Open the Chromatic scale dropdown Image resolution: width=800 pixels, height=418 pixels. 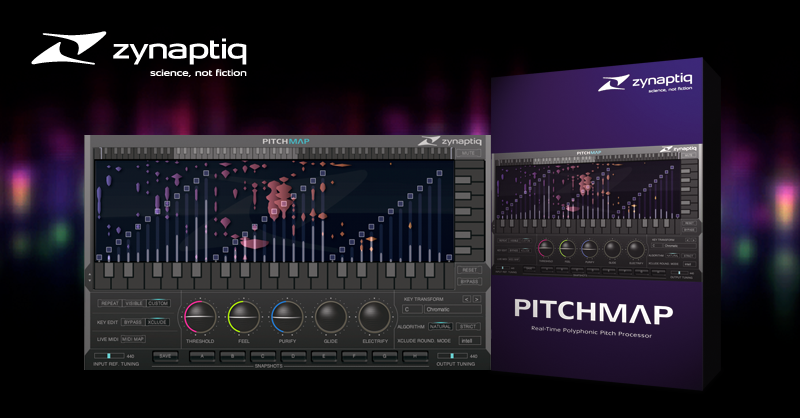[x=453, y=309]
